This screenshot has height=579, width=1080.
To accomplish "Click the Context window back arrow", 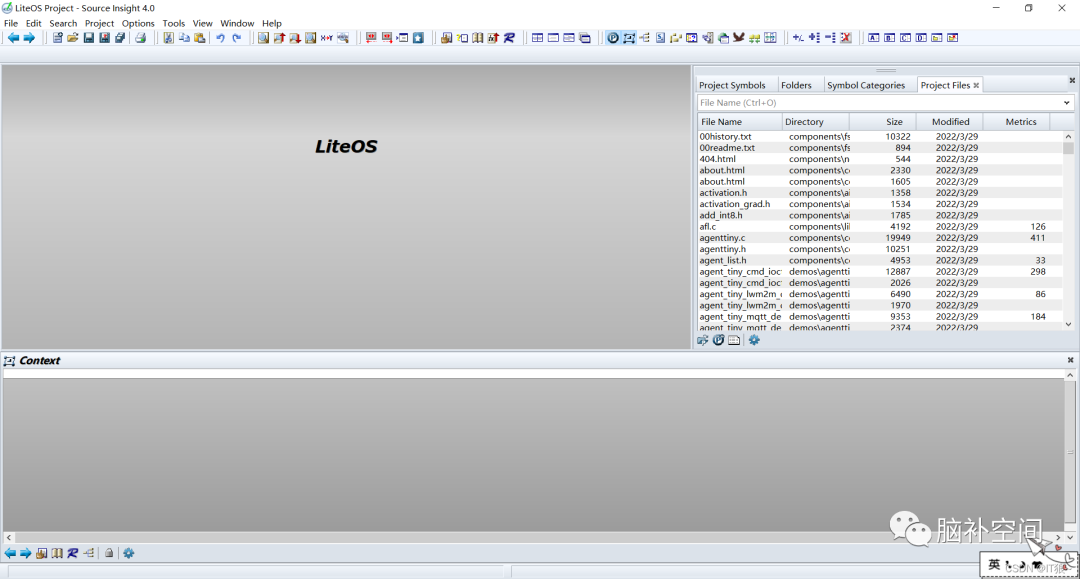I will pos(10,553).
